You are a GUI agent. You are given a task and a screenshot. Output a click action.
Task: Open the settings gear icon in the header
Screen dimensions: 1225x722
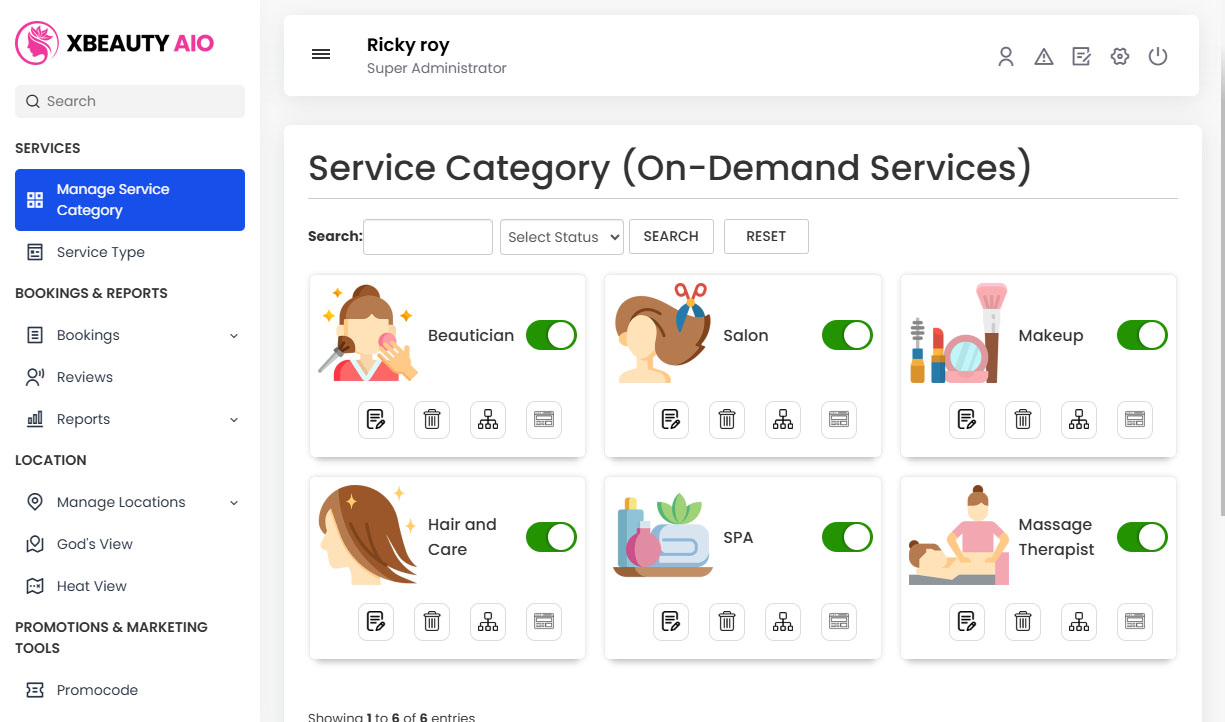click(x=1119, y=57)
